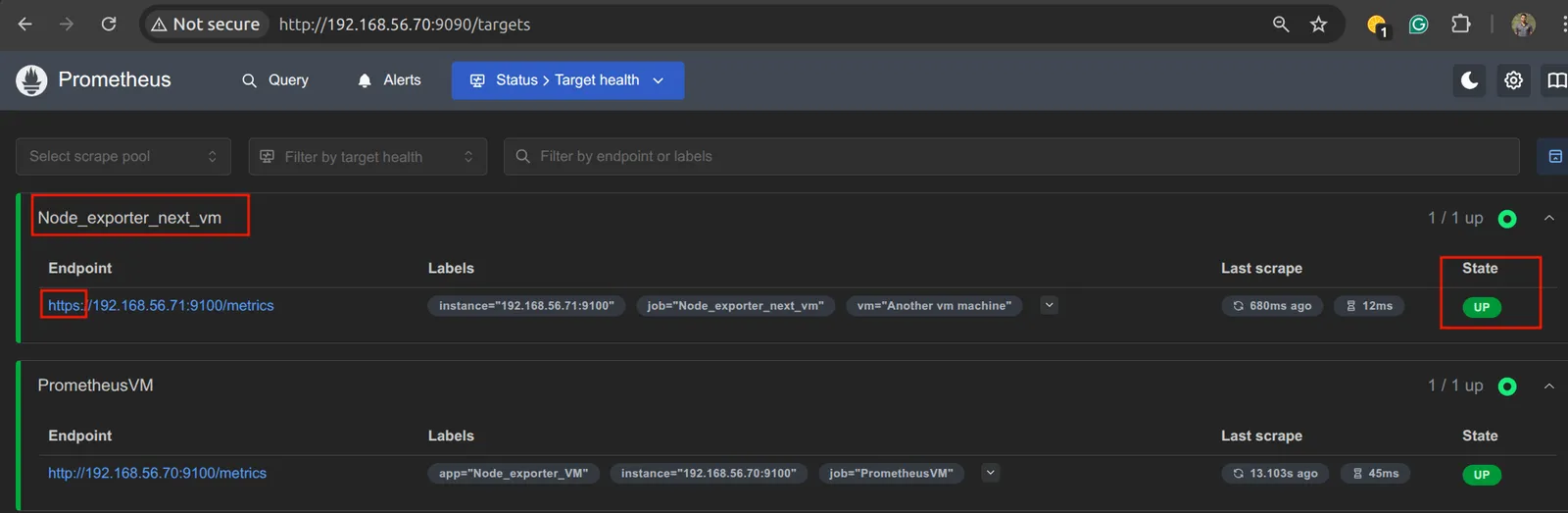Click the 12ms scrape duration badge

(x=1369, y=306)
